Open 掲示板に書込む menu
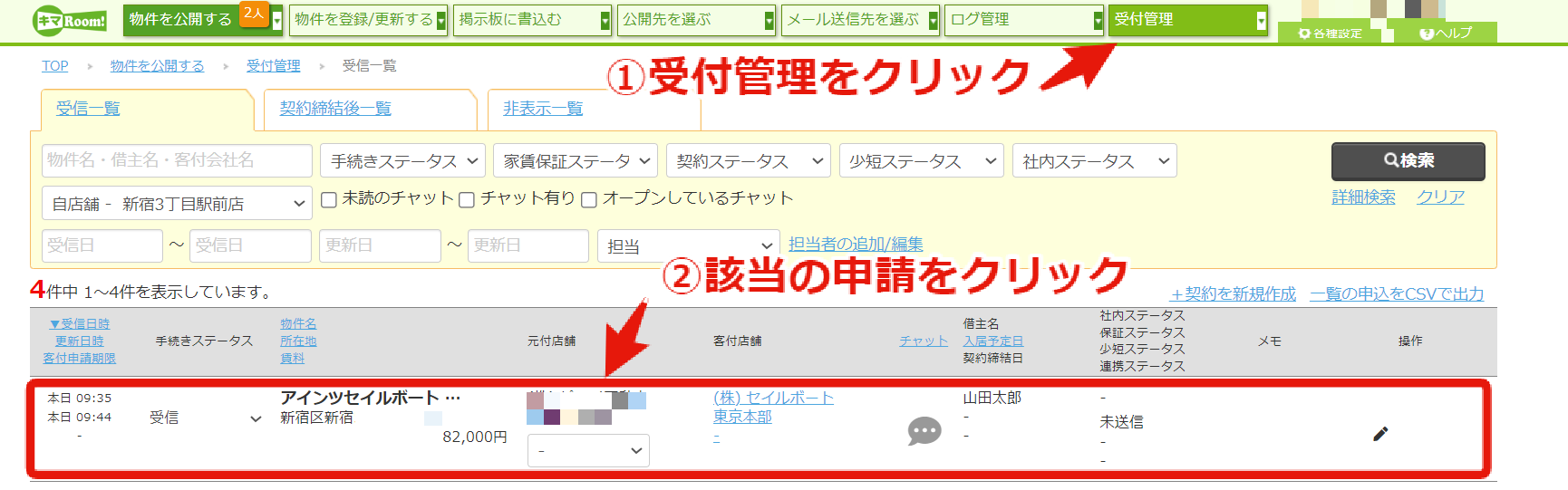The width and height of the screenshot is (1568, 490). [533, 20]
